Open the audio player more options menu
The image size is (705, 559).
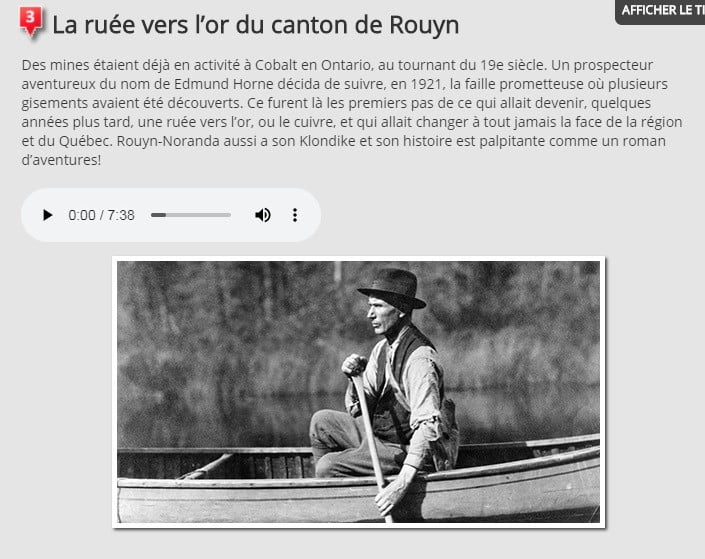(295, 215)
